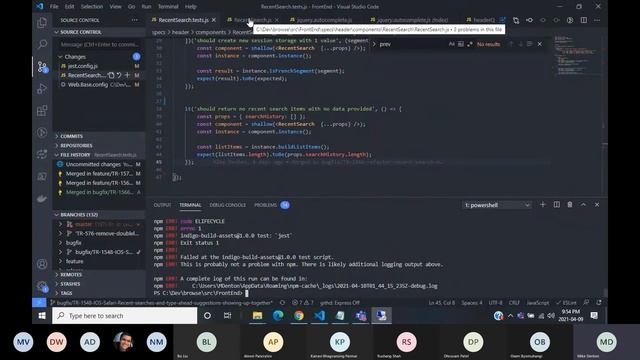Close the RecentSearch.tests.js tab

click(x=214, y=20)
